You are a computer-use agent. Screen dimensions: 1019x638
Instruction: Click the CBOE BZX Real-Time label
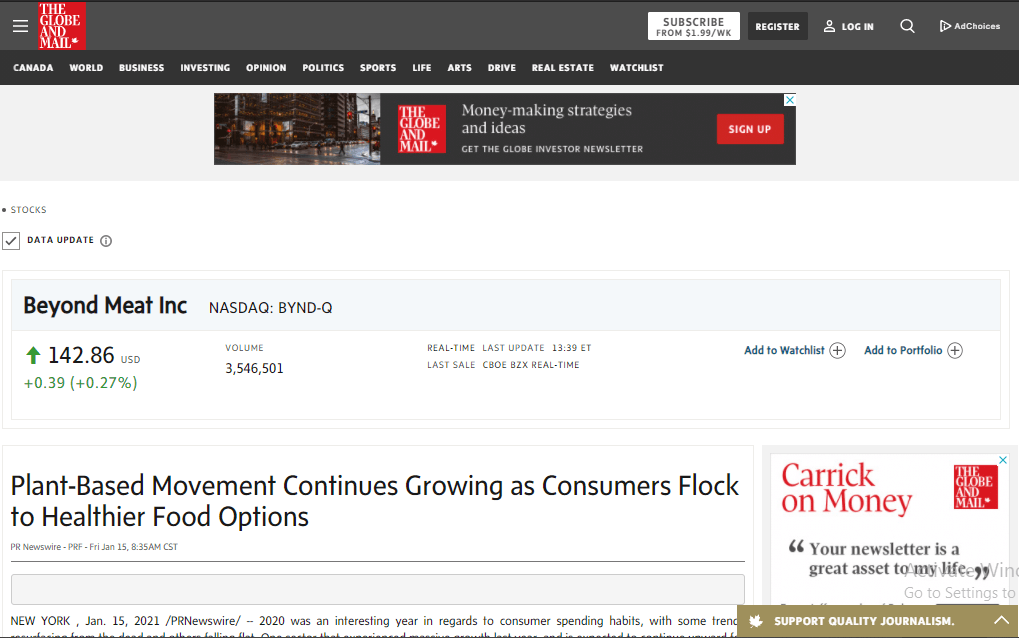(x=531, y=365)
